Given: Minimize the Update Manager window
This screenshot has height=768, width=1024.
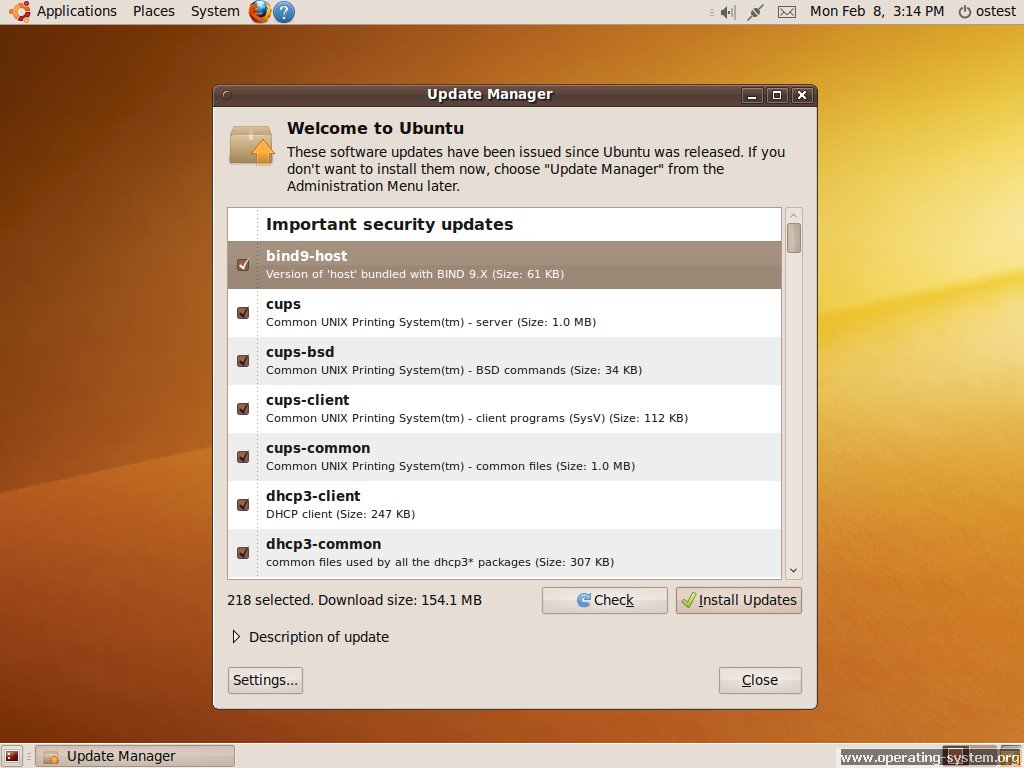Looking at the screenshot, I should (752, 95).
